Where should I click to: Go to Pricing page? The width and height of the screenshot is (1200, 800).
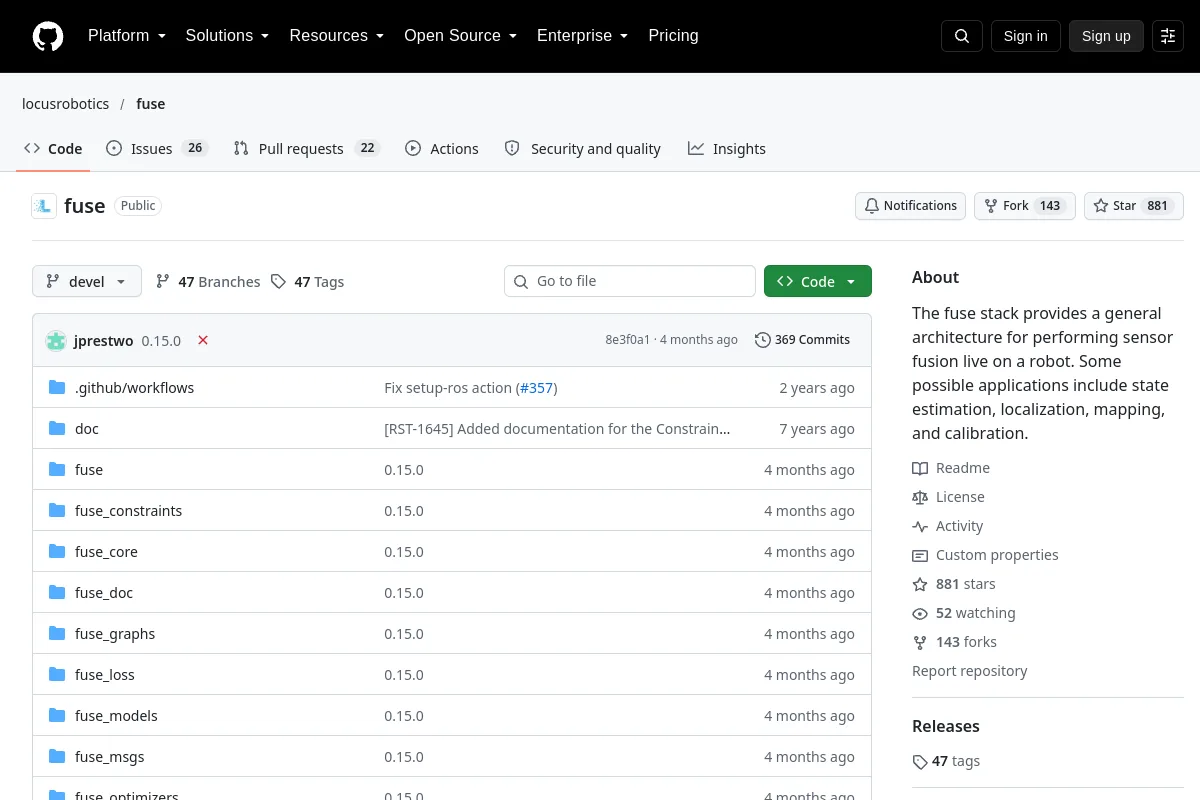(673, 36)
